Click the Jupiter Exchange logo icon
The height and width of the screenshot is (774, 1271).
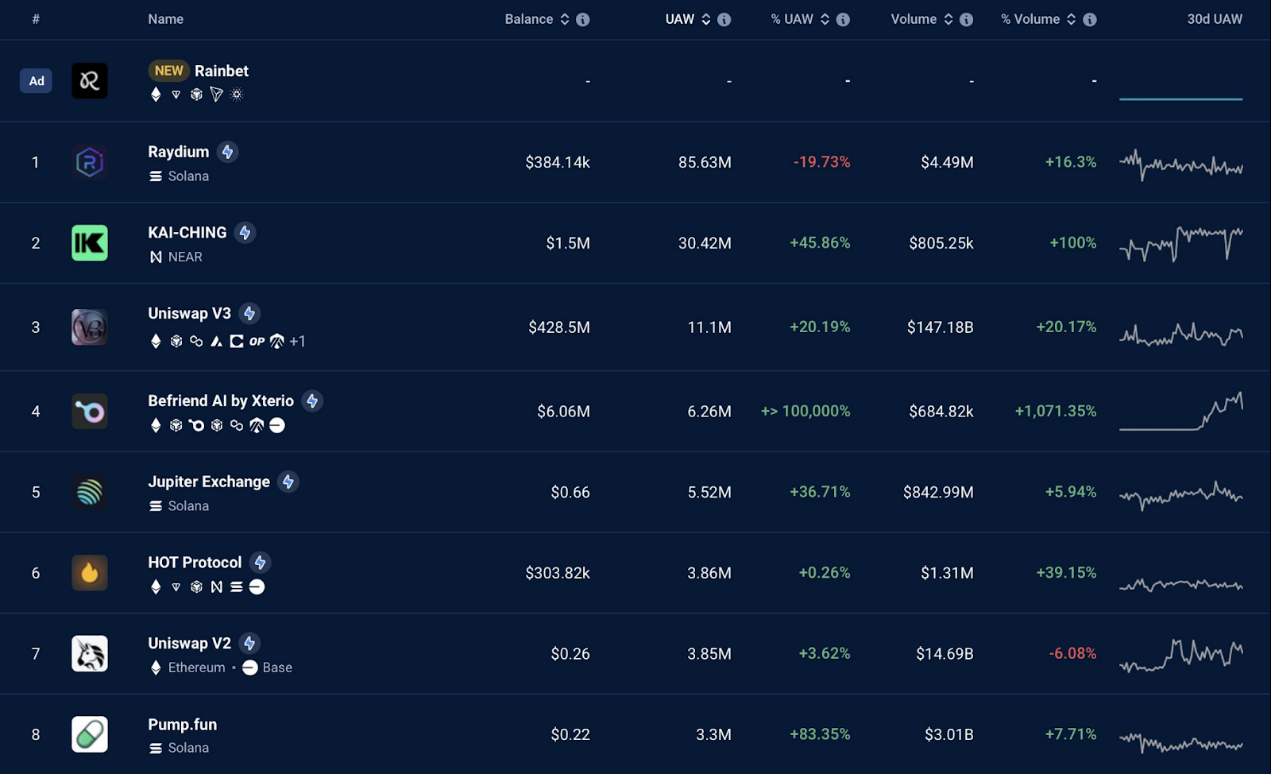click(89, 492)
